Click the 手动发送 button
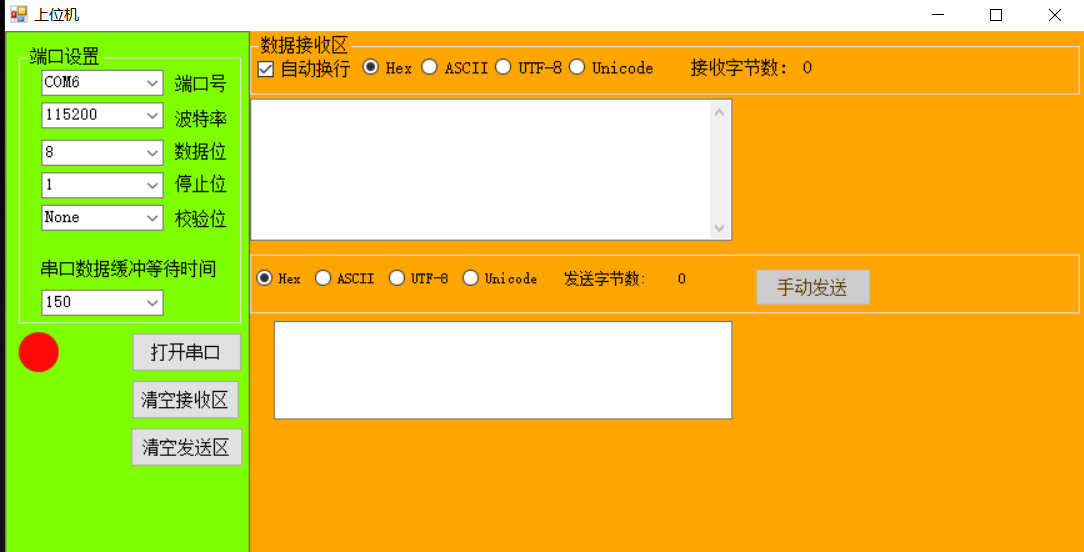 coord(813,287)
